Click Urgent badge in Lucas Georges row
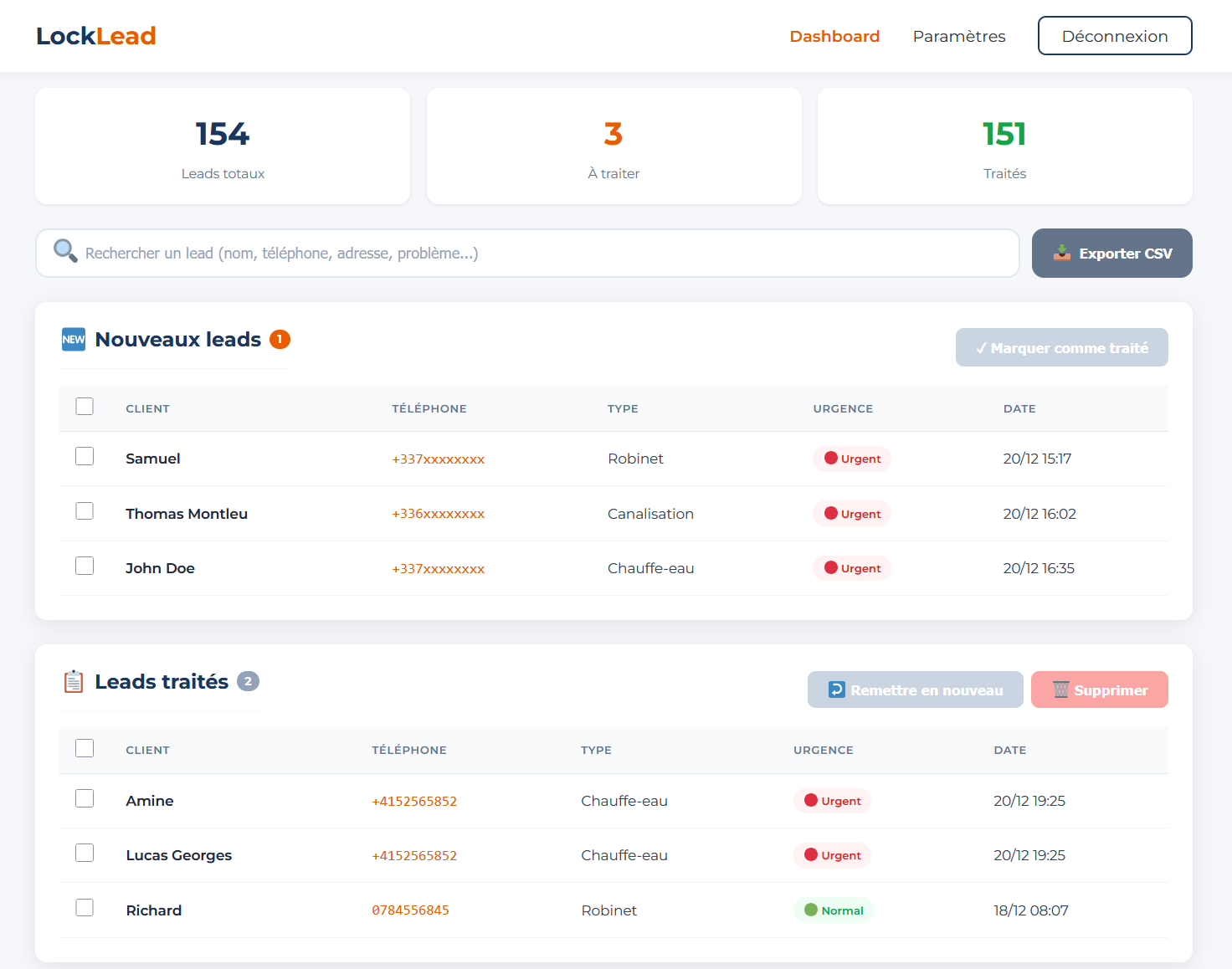This screenshot has height=969, width=1232. coord(832,855)
